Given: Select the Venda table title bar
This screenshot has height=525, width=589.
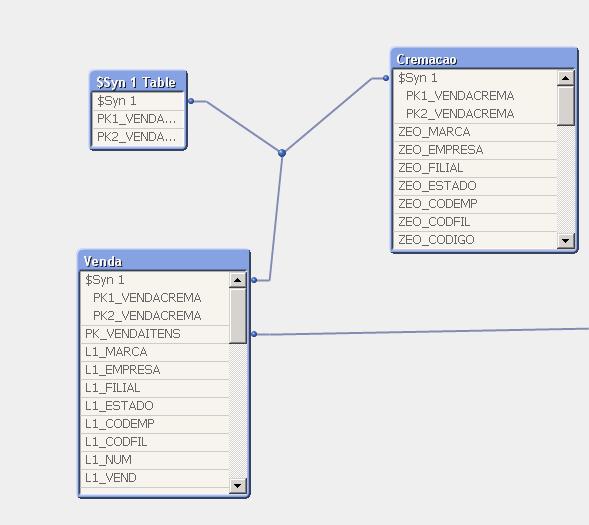Looking at the screenshot, I should click(x=164, y=261).
